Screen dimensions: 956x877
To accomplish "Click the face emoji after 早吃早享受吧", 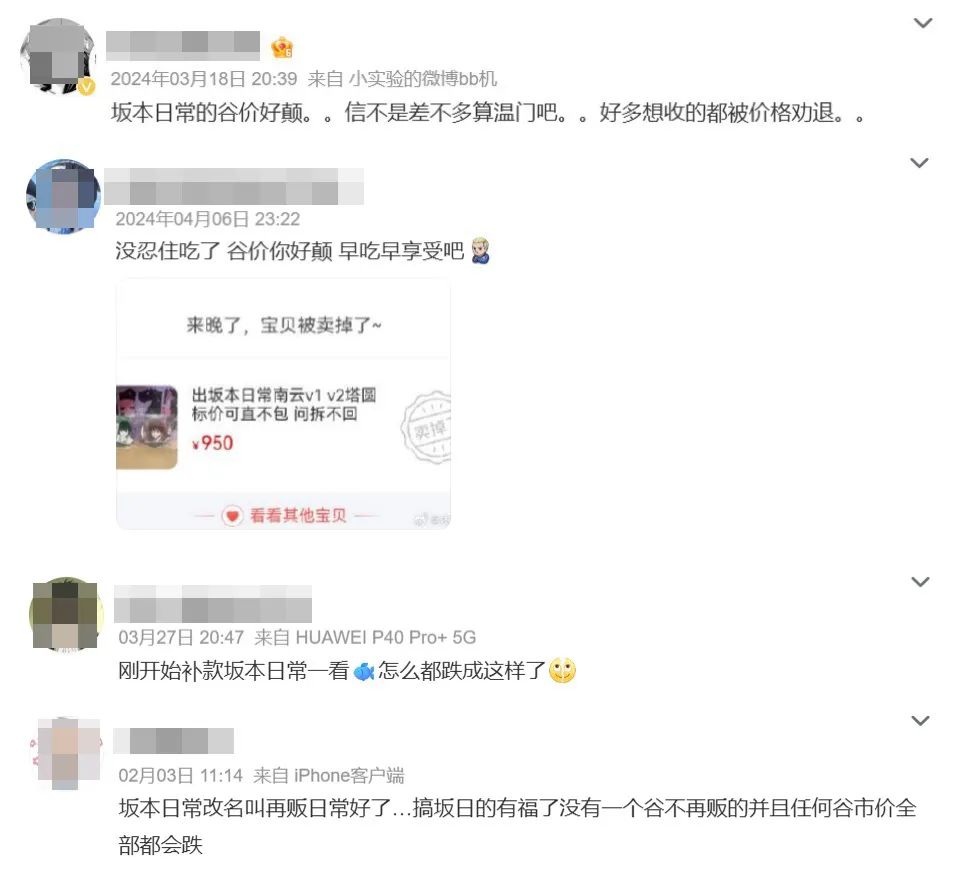I will [481, 251].
